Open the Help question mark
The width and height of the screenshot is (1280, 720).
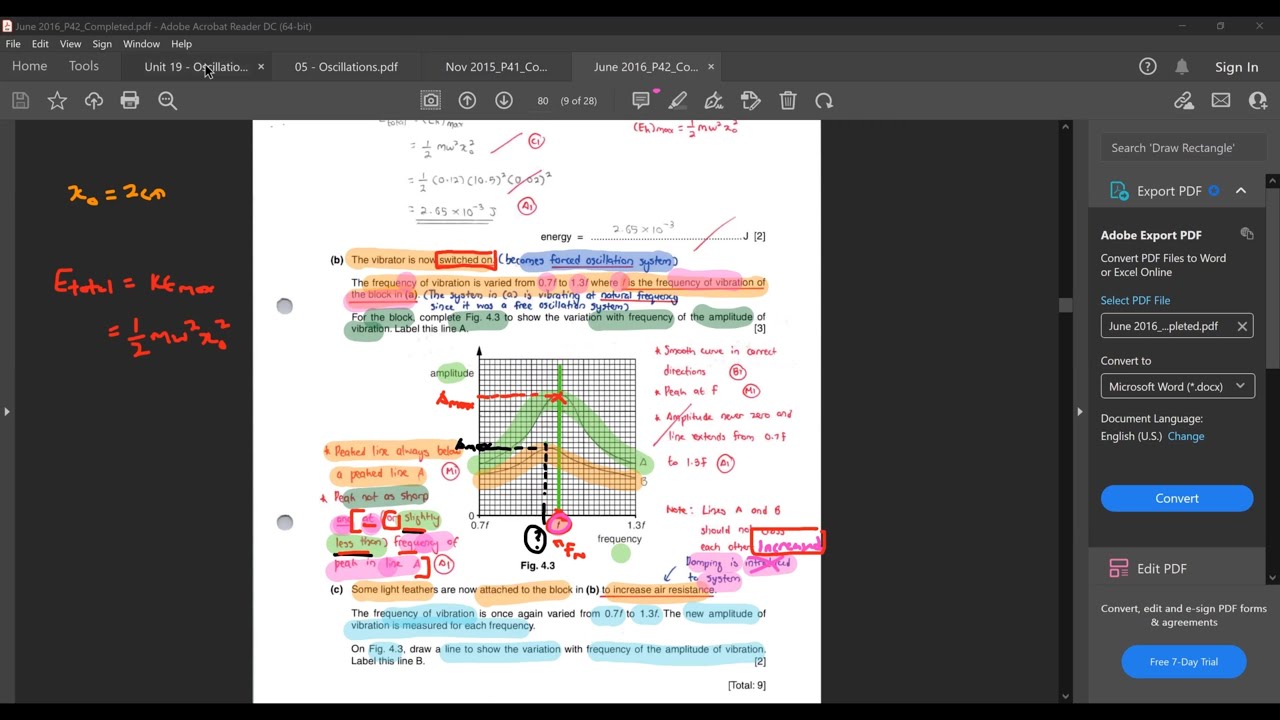click(x=1148, y=67)
